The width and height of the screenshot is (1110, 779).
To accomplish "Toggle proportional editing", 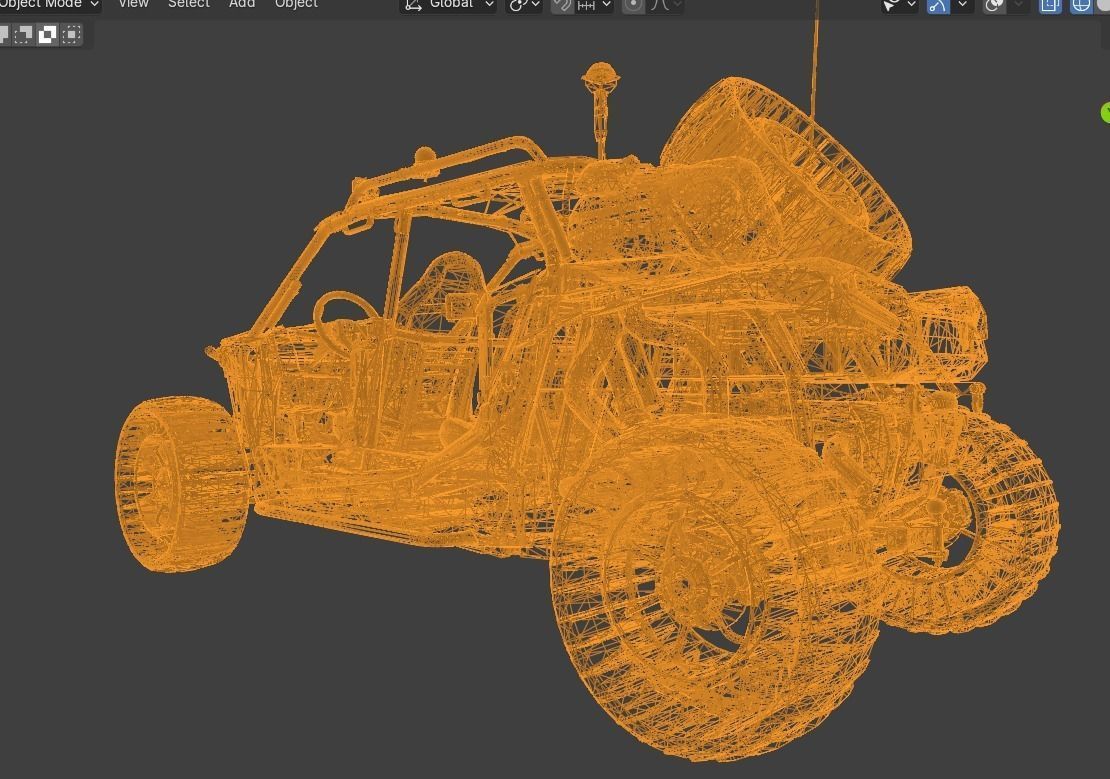I will point(634,5).
